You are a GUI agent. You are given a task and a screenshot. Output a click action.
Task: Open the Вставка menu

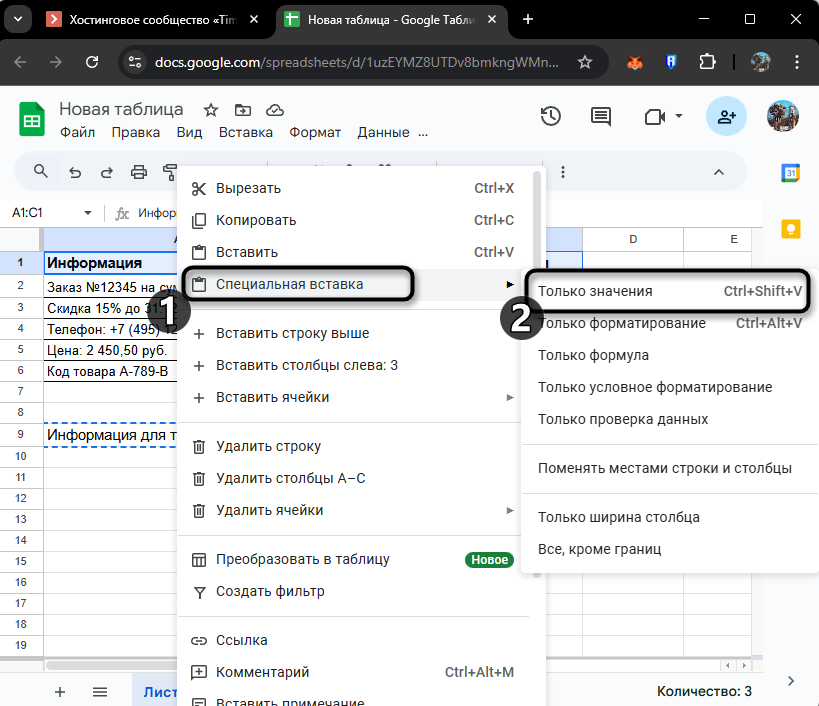click(x=245, y=133)
